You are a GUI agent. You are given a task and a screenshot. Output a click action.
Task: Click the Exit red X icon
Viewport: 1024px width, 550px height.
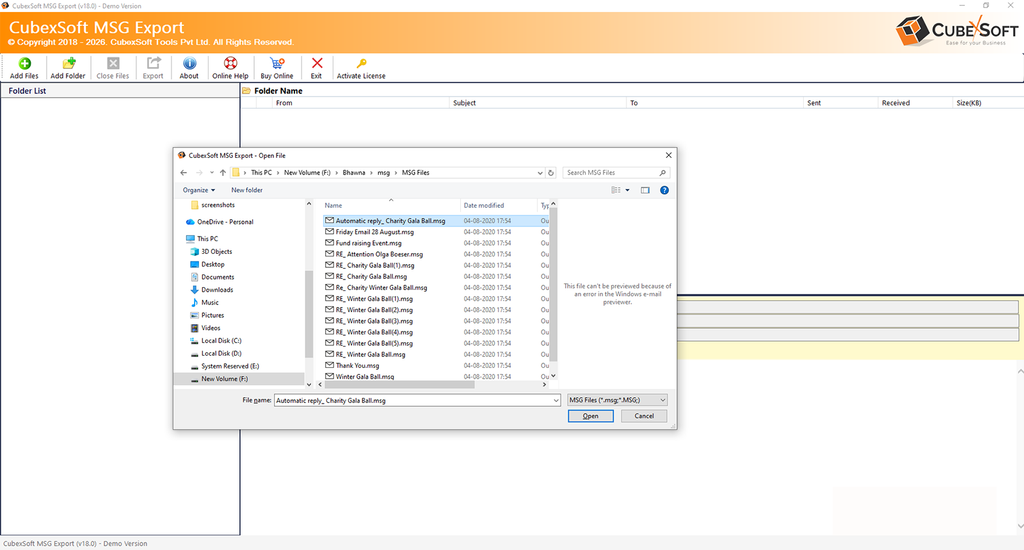coord(317,63)
